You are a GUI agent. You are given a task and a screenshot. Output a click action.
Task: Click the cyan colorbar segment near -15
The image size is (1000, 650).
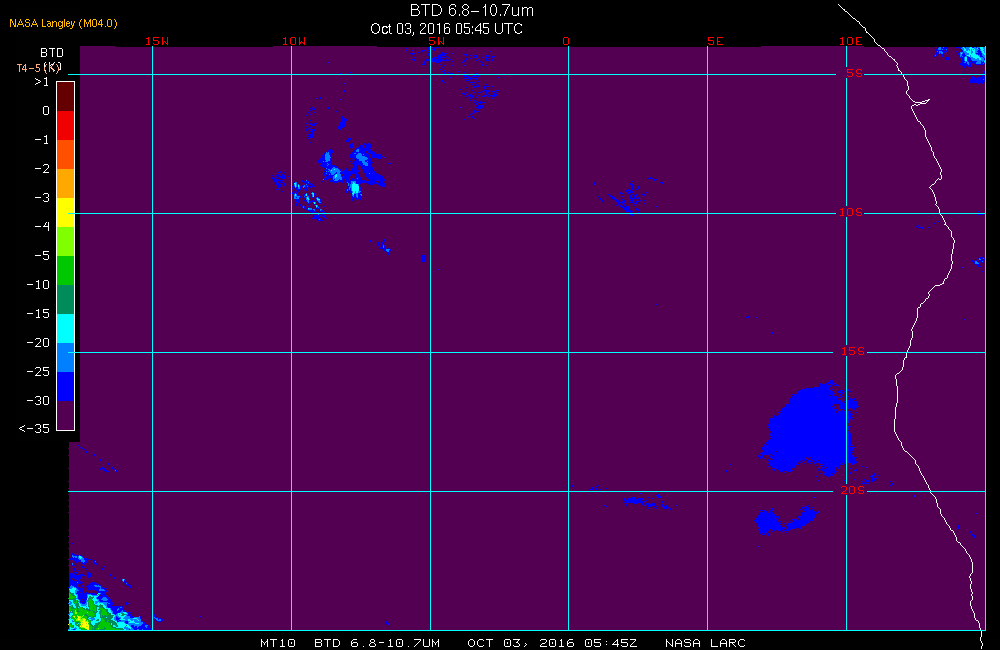(66, 329)
